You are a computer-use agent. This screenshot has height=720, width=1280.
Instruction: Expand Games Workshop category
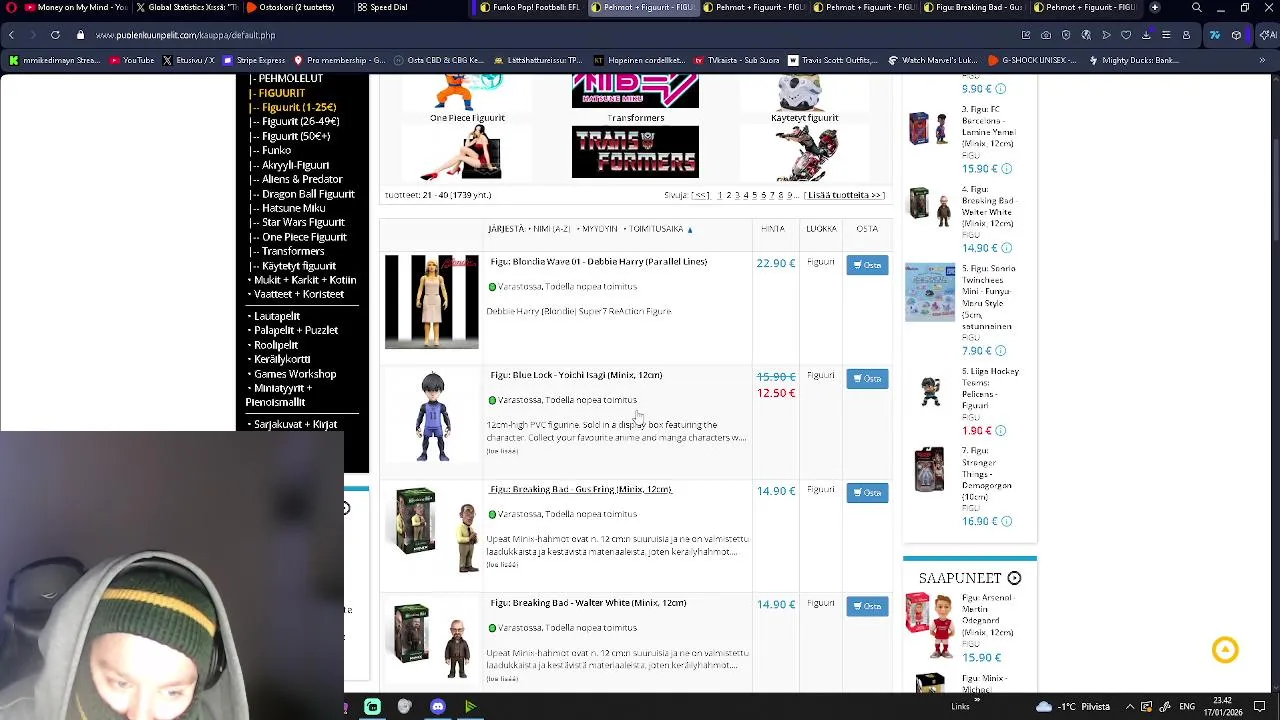point(294,374)
